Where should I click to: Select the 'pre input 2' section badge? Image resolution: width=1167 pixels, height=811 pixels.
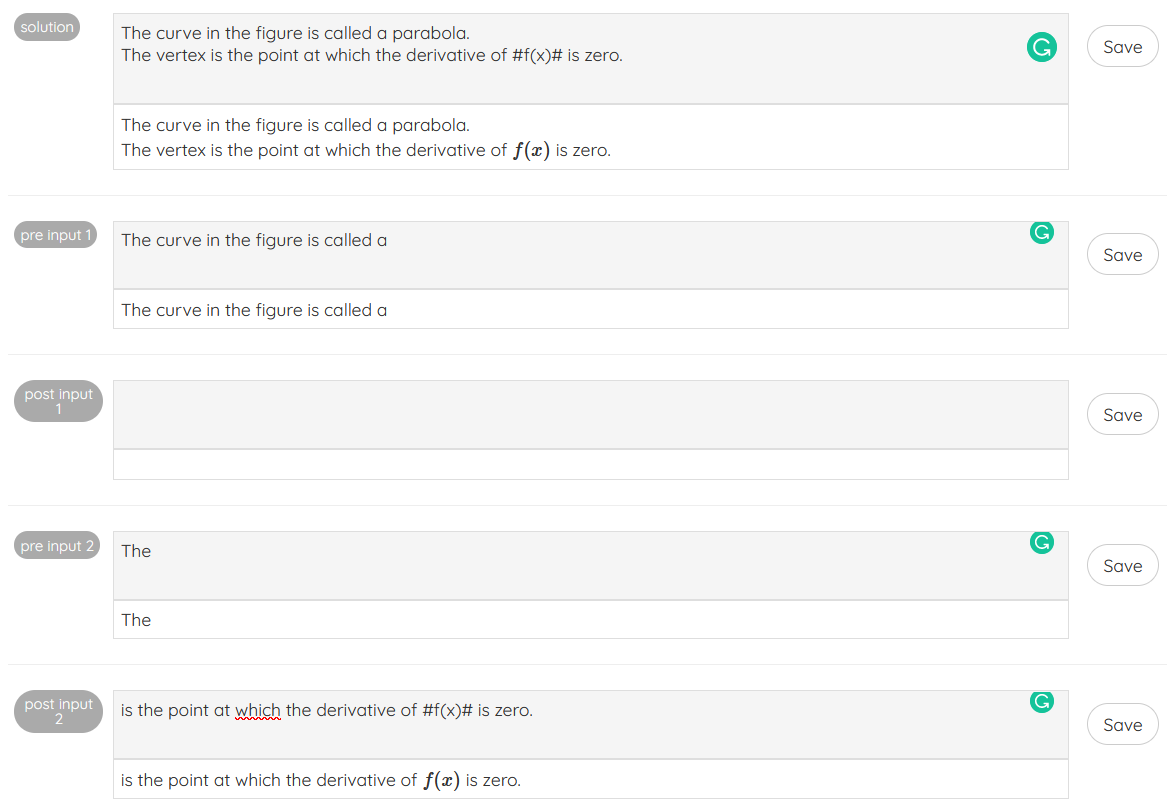(55, 545)
